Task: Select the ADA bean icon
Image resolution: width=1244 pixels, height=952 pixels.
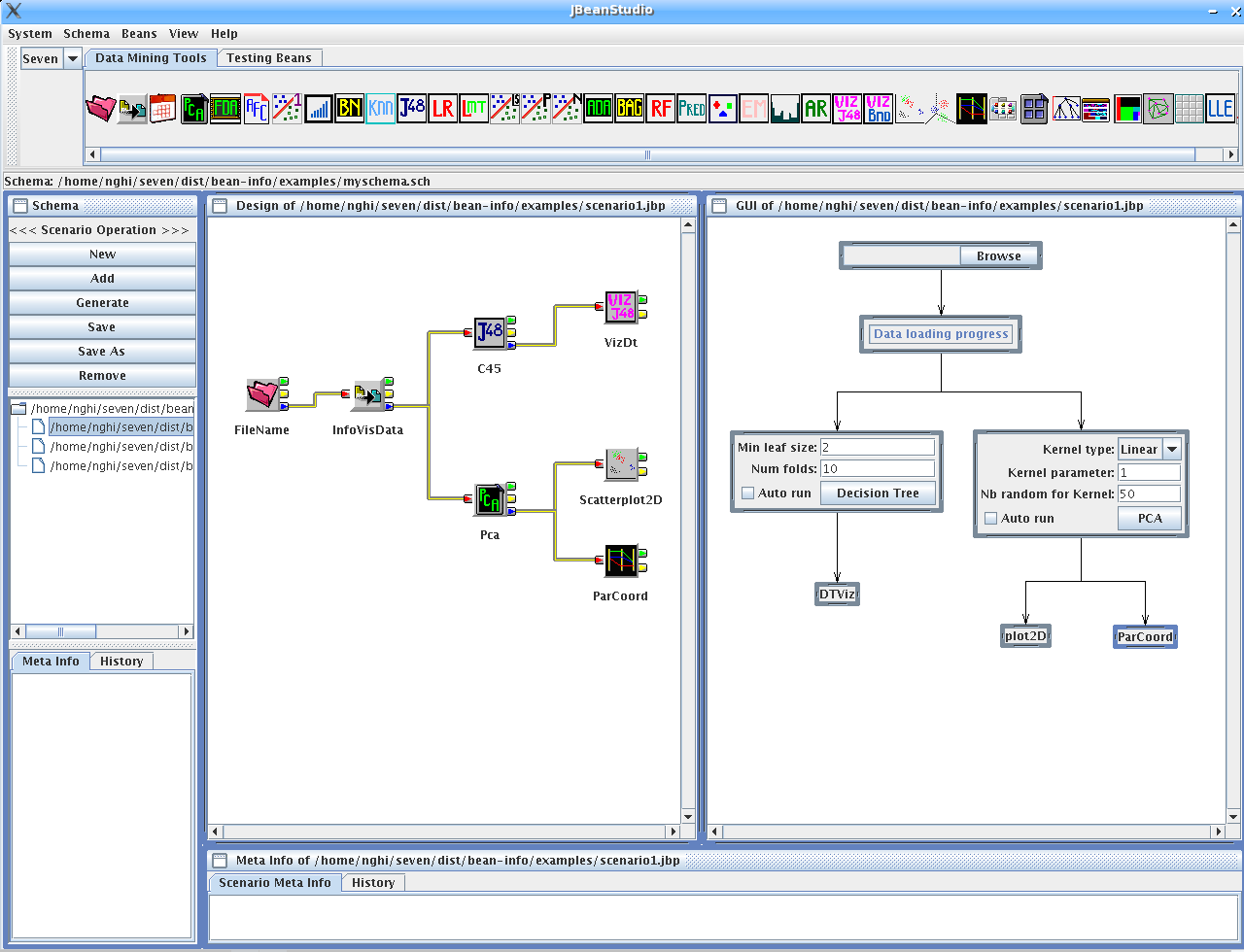Action: (x=599, y=108)
